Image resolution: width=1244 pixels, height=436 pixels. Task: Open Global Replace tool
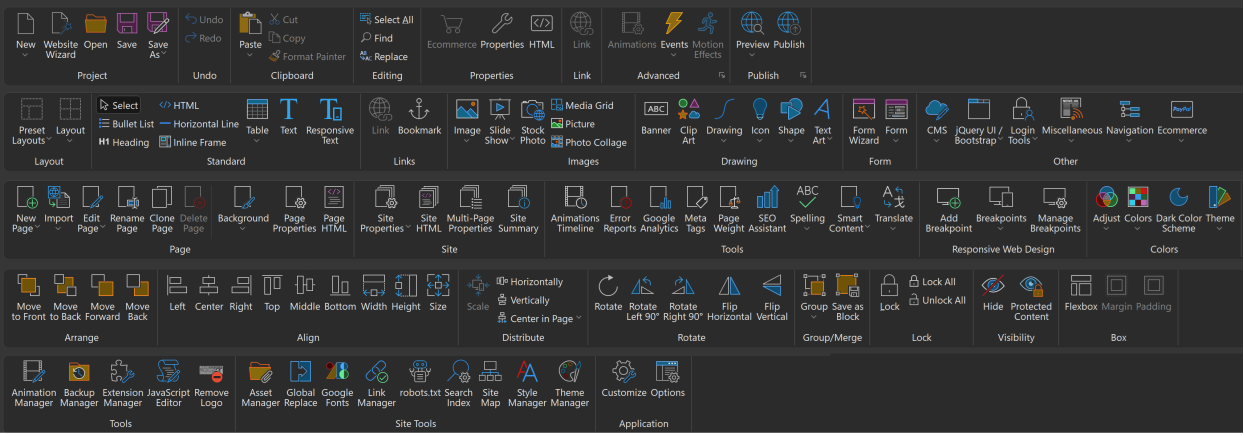pos(301,383)
